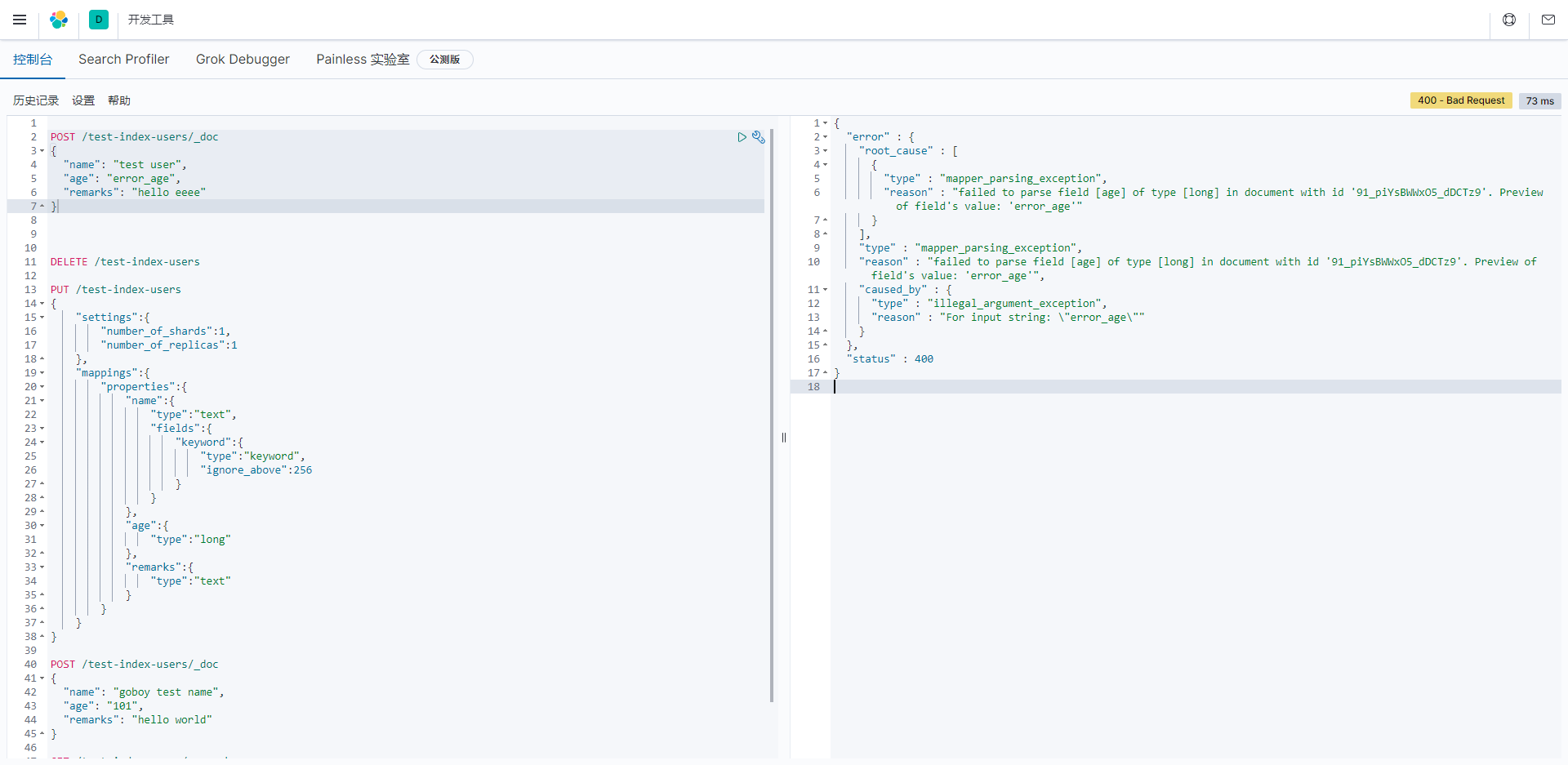Collapse the remarks block at line 33
Image resolution: width=1568 pixels, height=765 pixels.
click(42, 567)
